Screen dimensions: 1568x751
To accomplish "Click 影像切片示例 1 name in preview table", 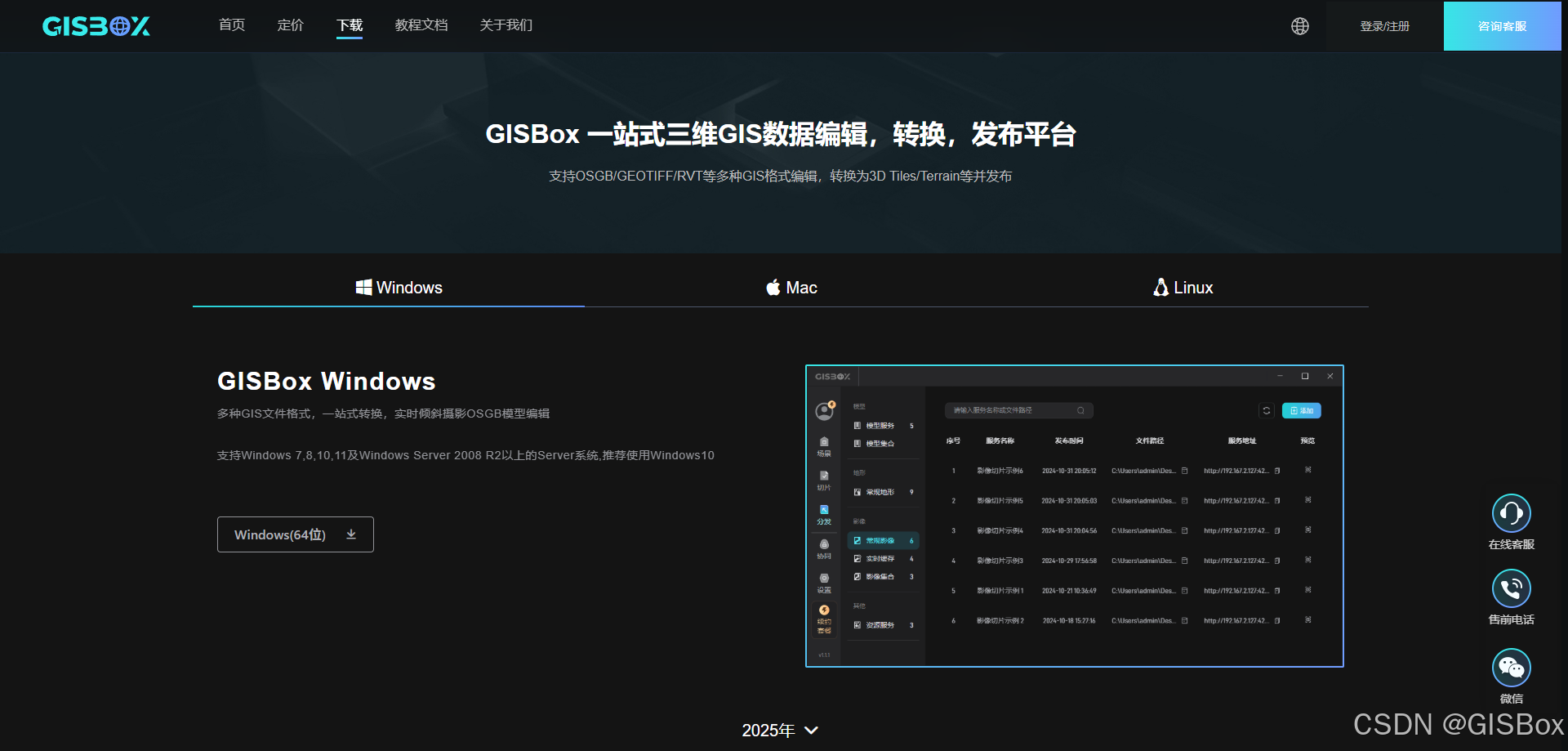I will 1000,590.
